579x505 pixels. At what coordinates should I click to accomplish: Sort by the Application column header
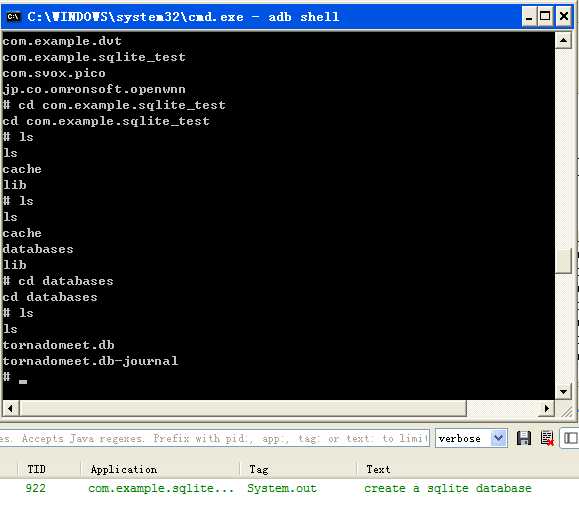click(x=124, y=469)
